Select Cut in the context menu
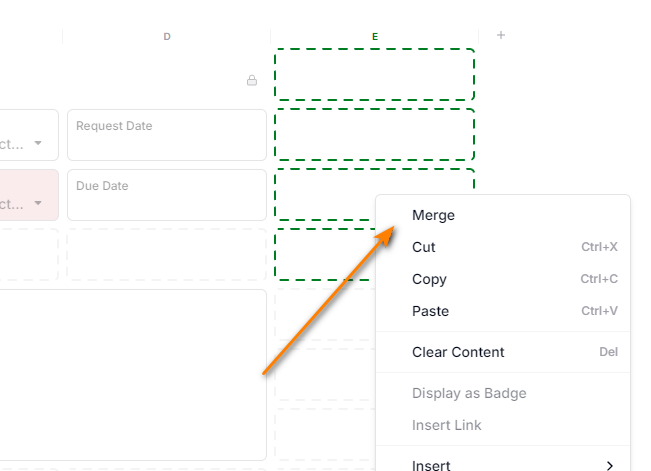This screenshot has width=651, height=471. click(424, 247)
